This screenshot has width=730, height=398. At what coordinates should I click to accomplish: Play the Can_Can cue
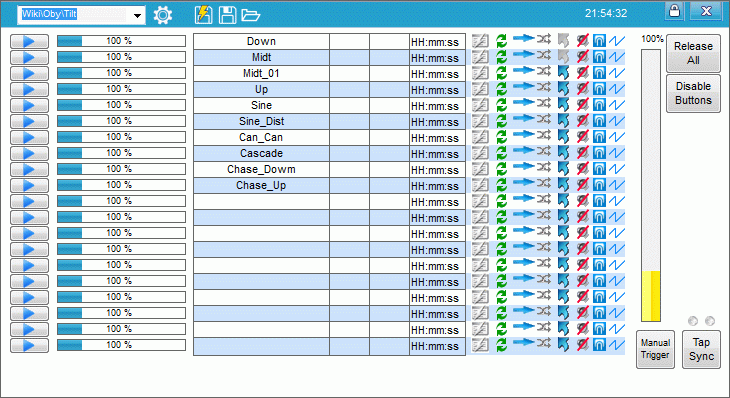[29, 137]
